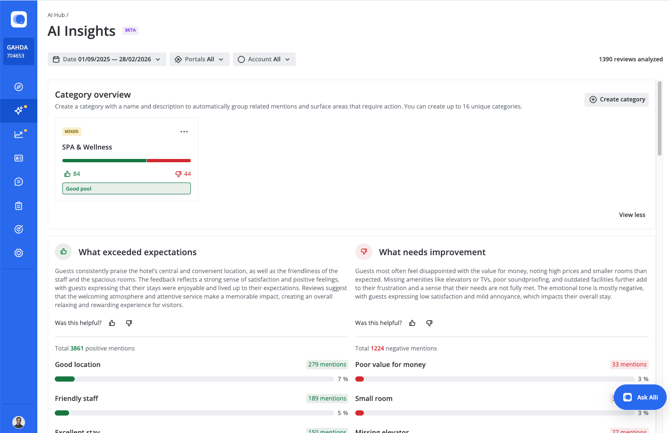Expand the Date range dropdown
The width and height of the screenshot is (670, 433).
click(x=107, y=60)
